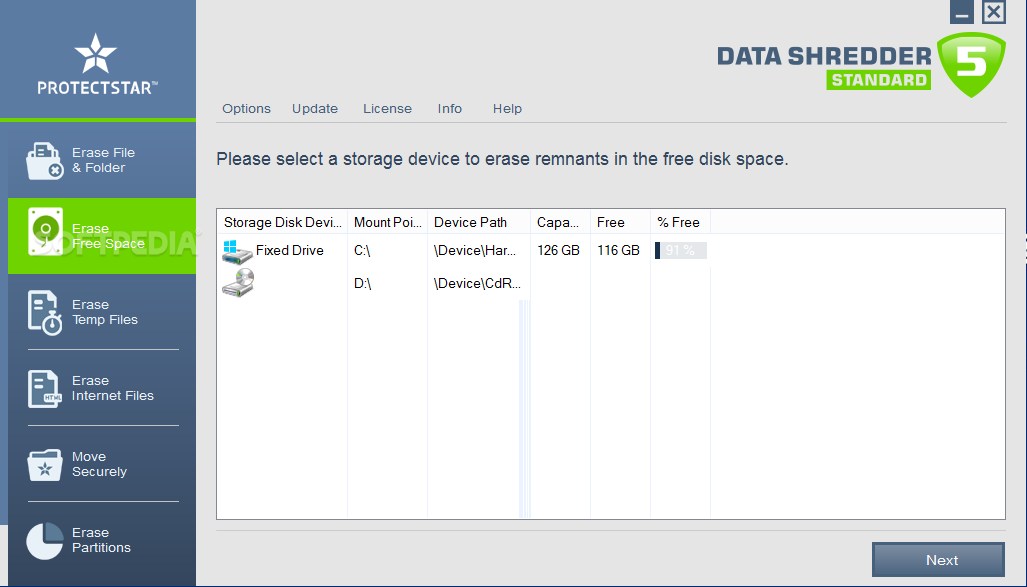This screenshot has width=1027, height=587.
Task: Click the Erase Partitions pie icon
Action: click(45, 540)
